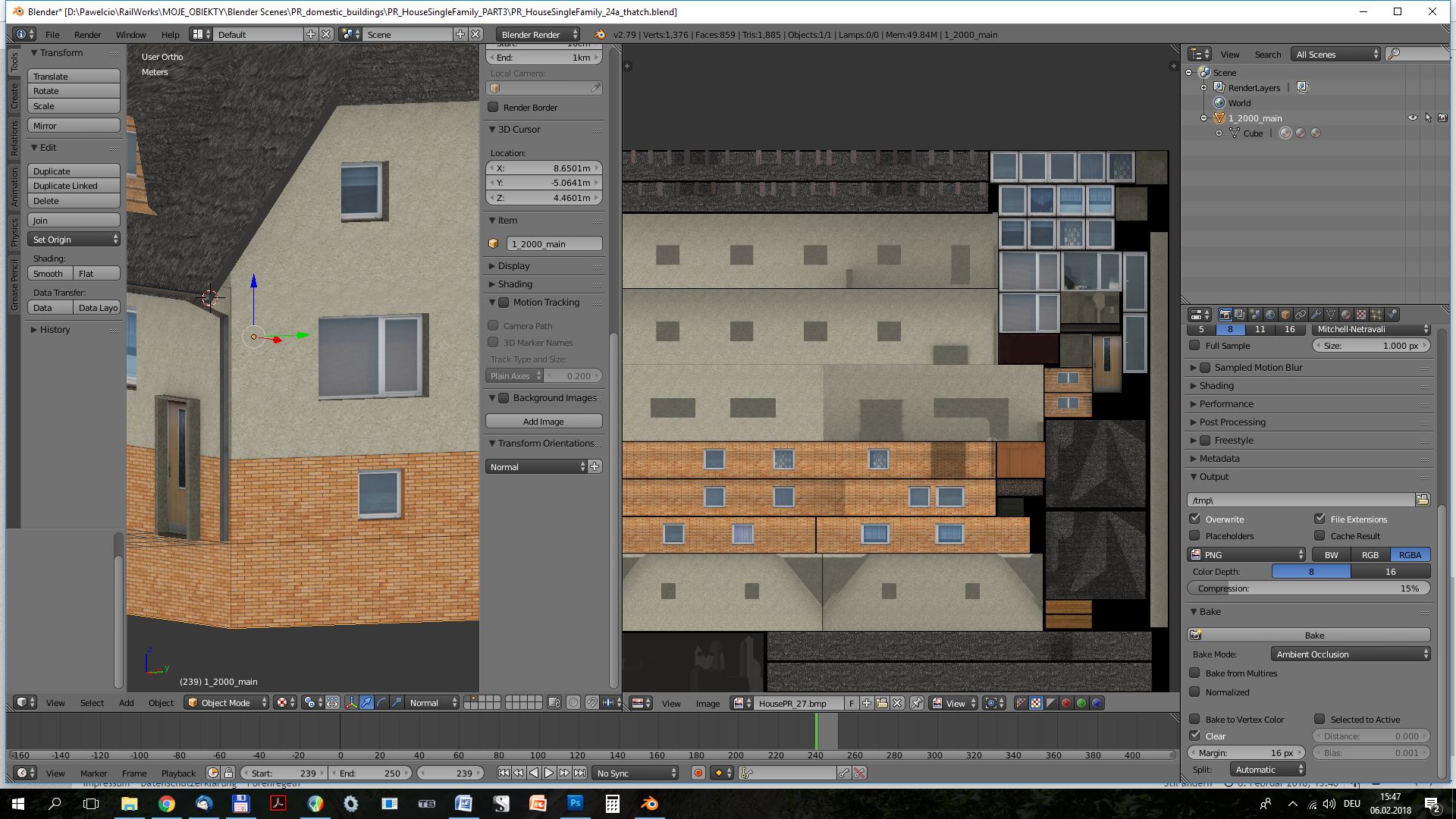Open the Render Layers properties tab
The width and height of the screenshot is (1456, 819).
(x=1240, y=315)
